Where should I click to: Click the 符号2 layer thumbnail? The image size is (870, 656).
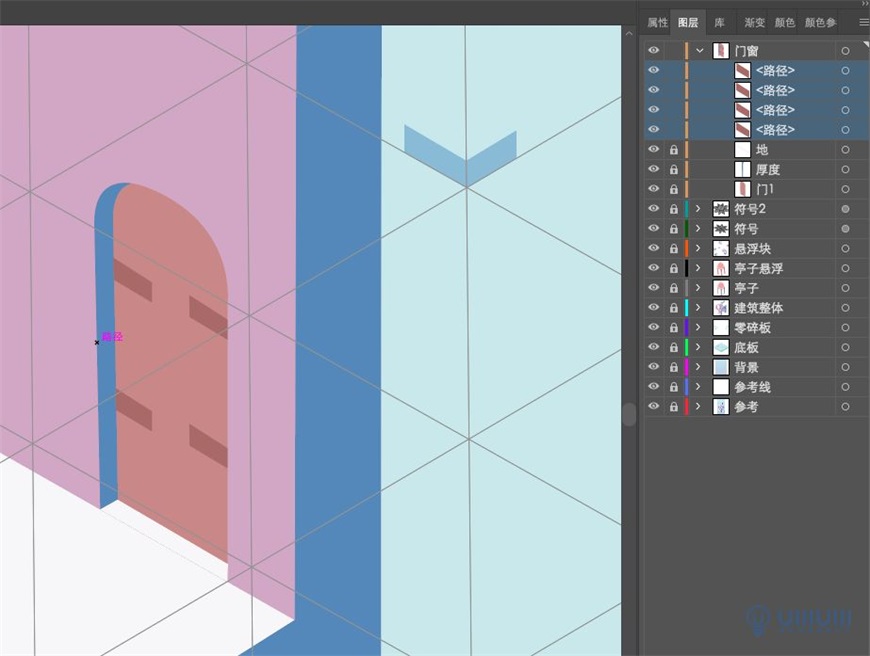(723, 208)
